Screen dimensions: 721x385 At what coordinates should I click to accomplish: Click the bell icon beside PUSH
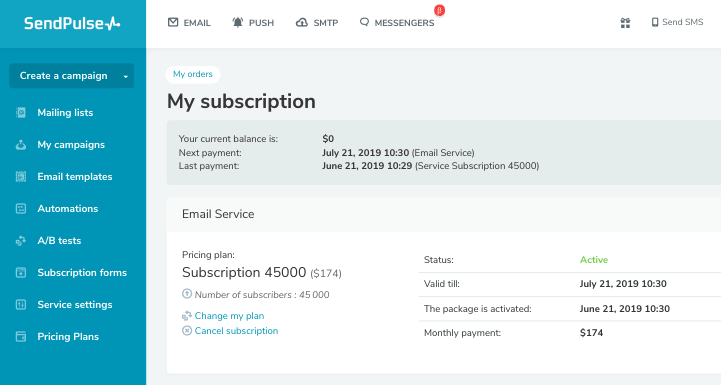[x=238, y=22]
